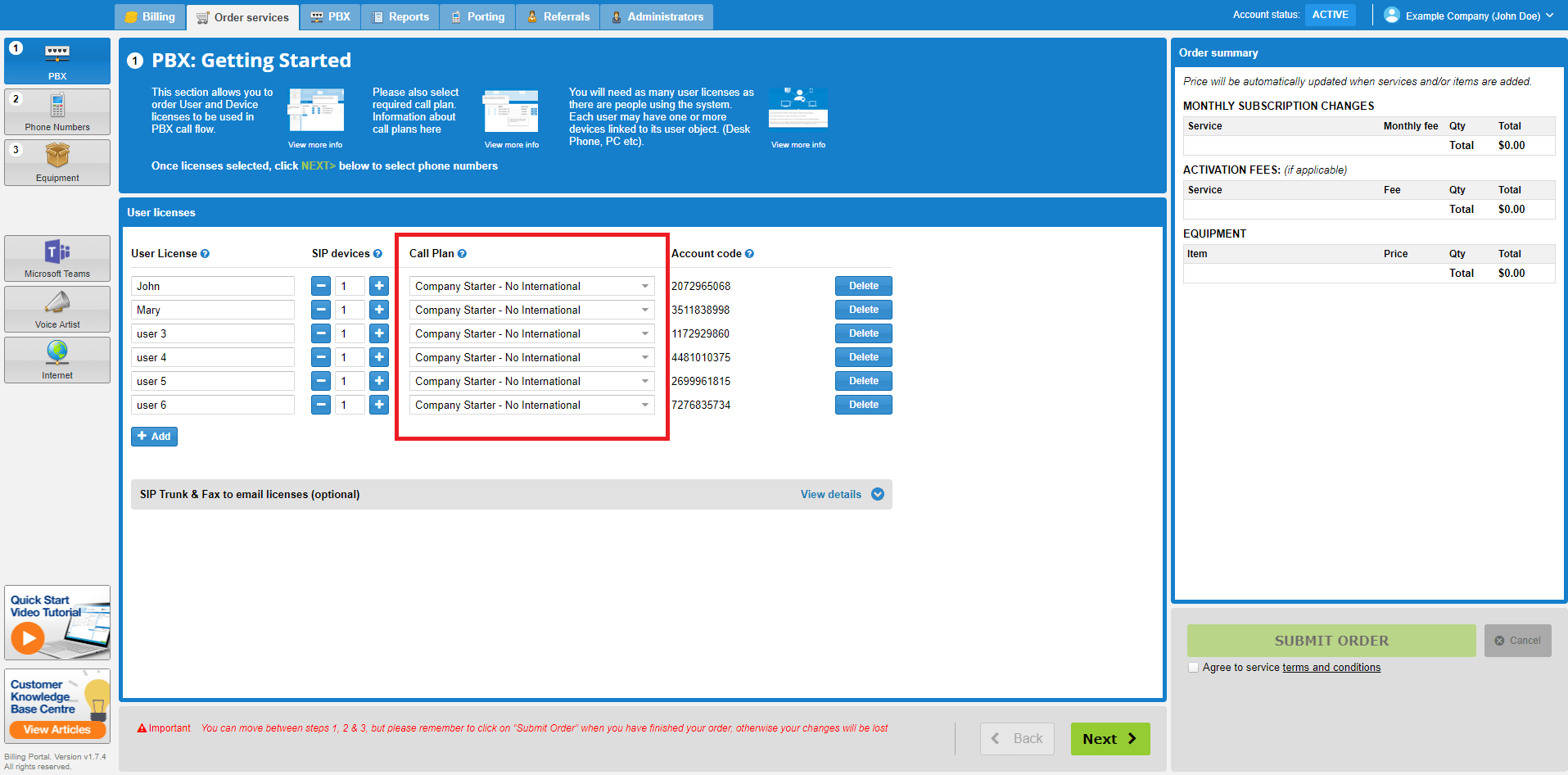The image size is (1568, 775).
Task: Open Administrators tab
Action: (657, 16)
